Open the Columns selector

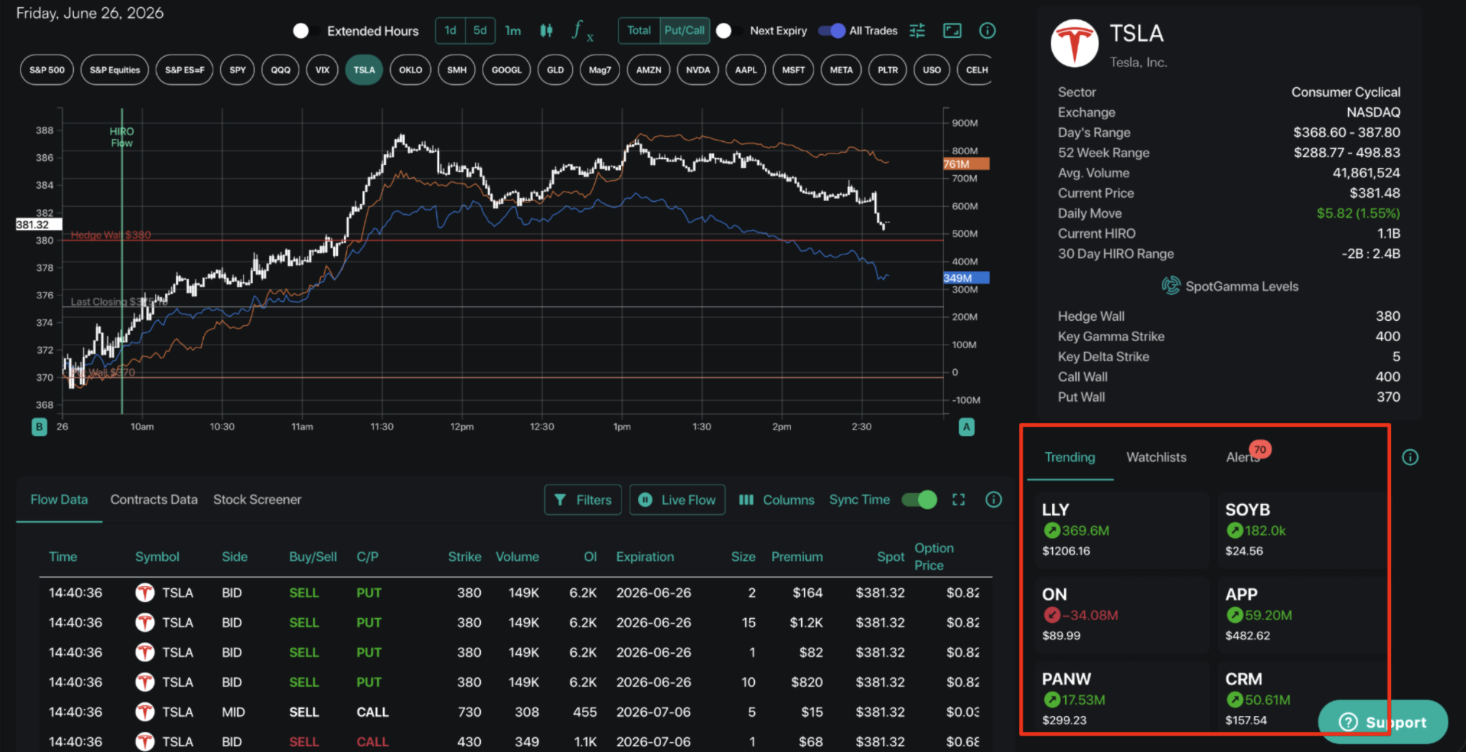click(x=777, y=500)
